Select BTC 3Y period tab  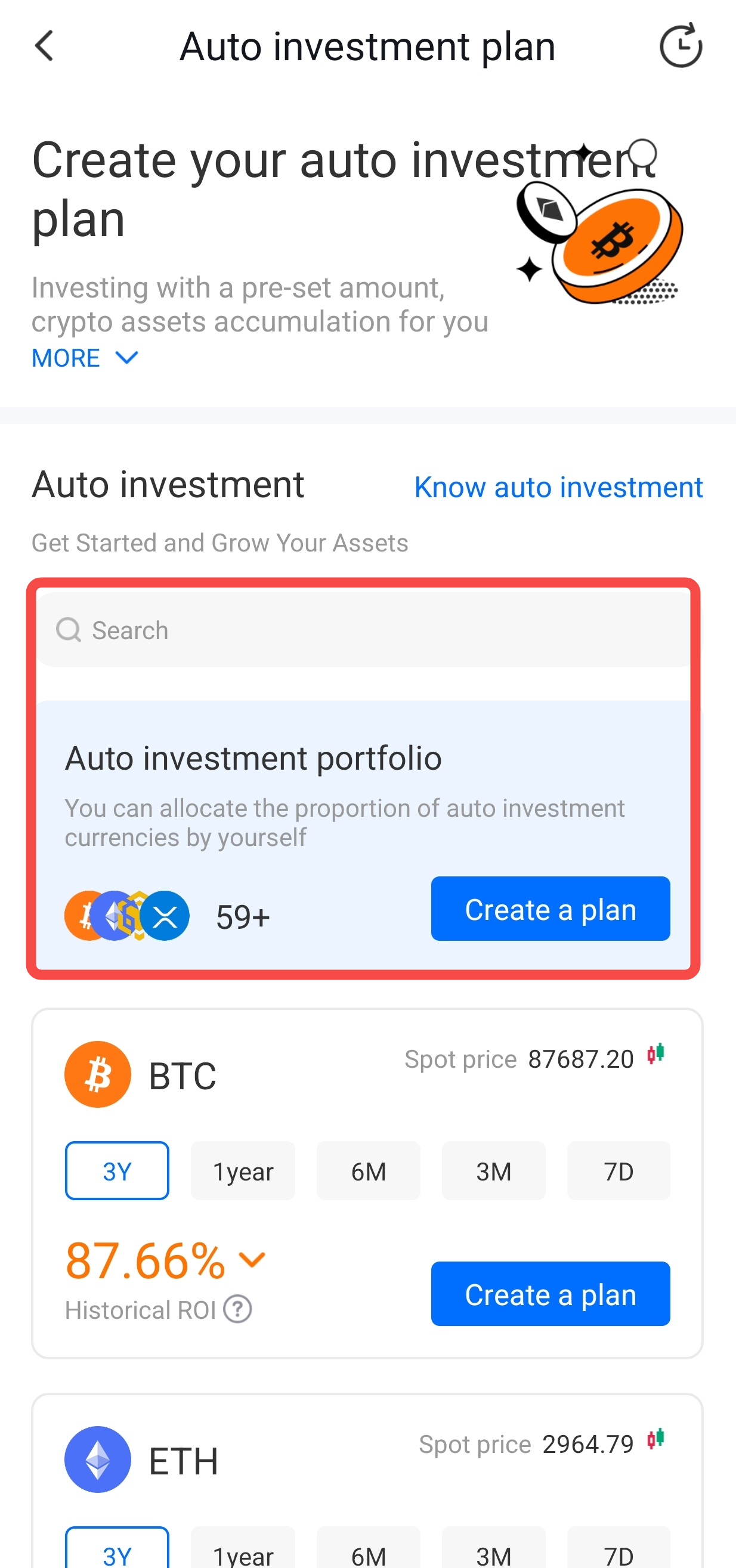(117, 1170)
